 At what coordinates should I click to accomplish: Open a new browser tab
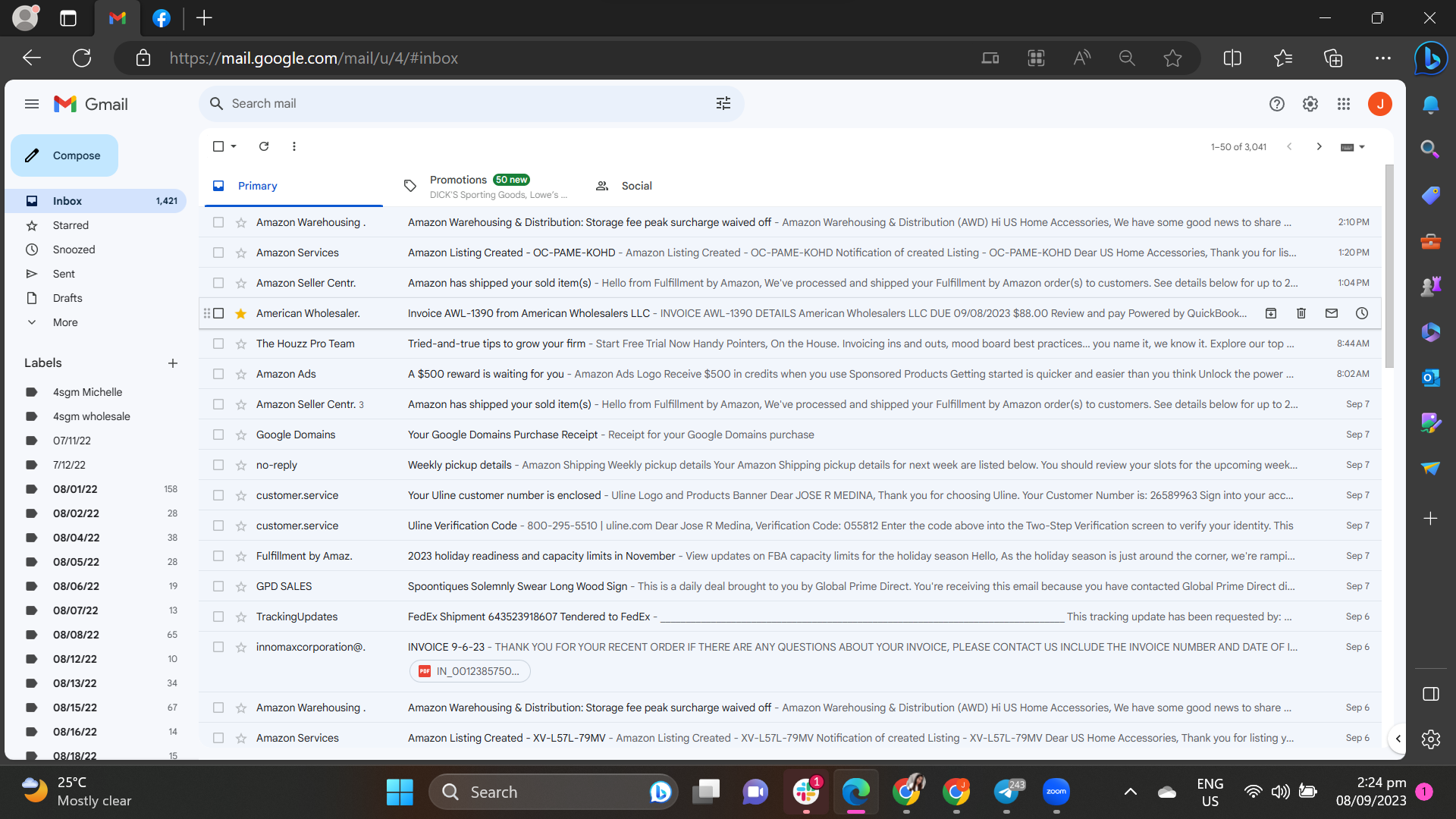tap(204, 18)
